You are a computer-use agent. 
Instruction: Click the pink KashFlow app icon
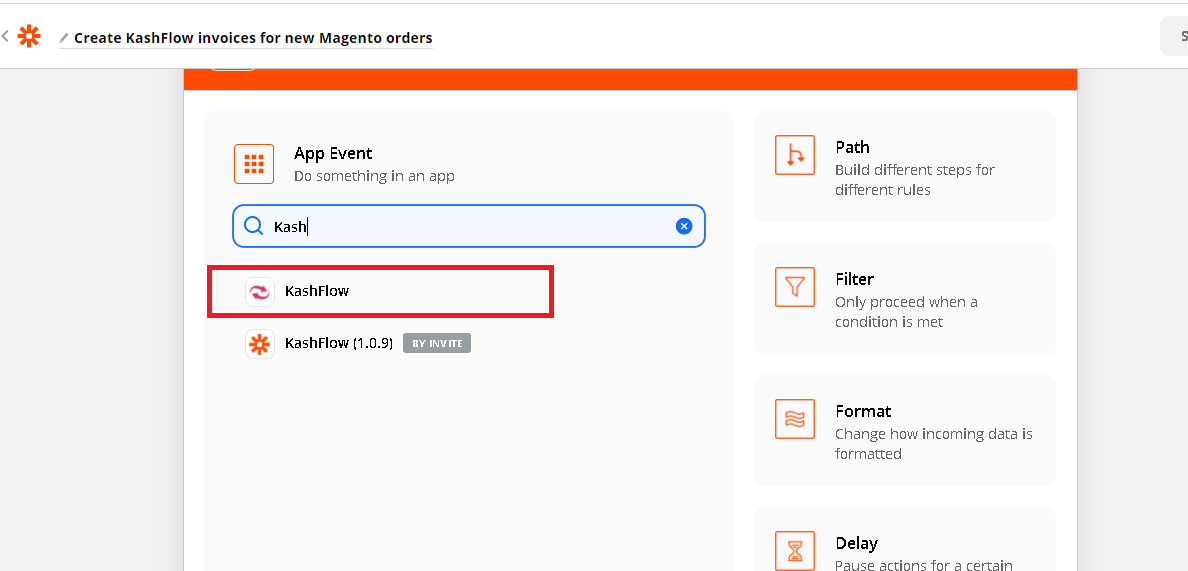pyautogui.click(x=260, y=292)
